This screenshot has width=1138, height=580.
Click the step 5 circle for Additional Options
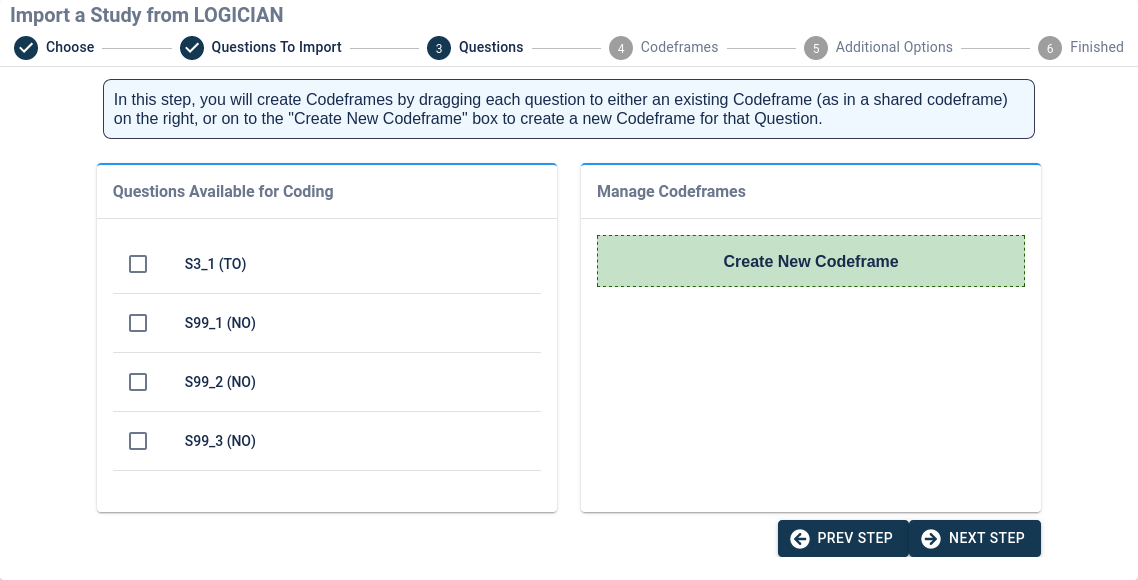816,47
